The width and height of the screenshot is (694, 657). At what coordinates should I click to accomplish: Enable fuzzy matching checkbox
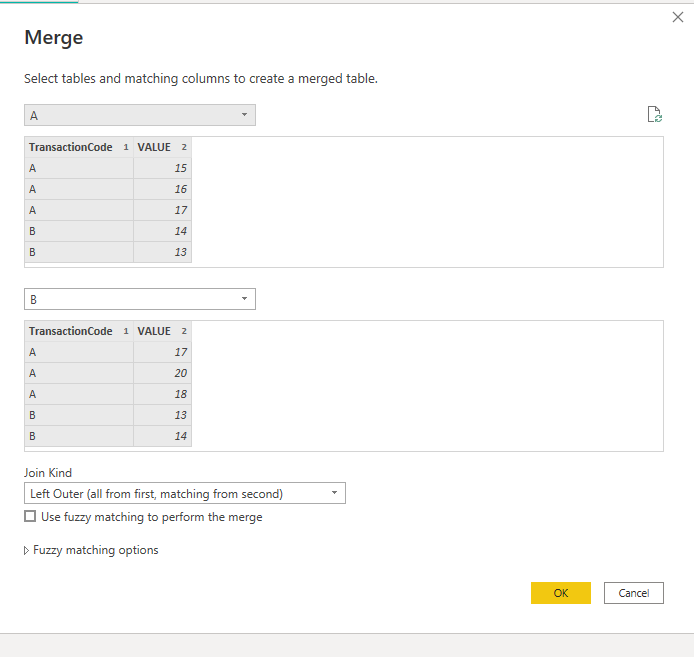coord(30,516)
